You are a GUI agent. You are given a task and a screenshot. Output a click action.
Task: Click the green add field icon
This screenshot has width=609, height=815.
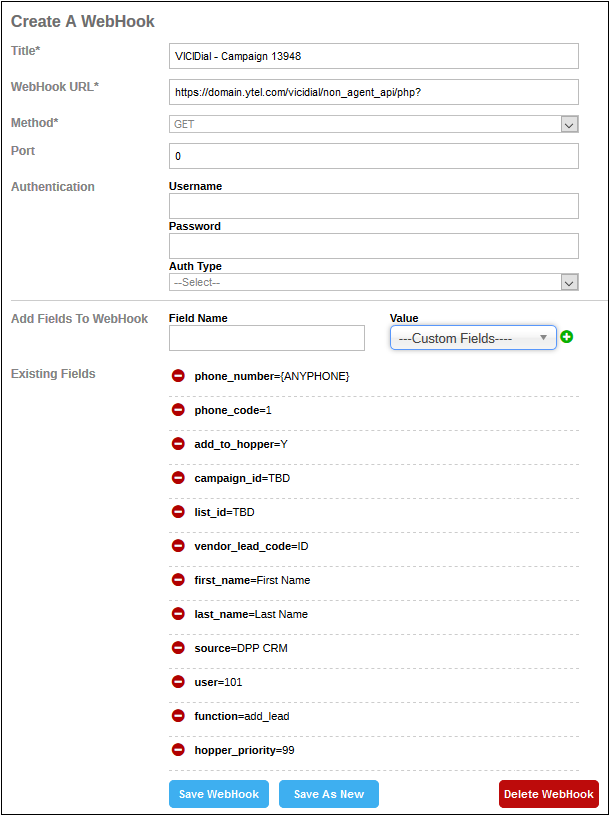coord(568,338)
